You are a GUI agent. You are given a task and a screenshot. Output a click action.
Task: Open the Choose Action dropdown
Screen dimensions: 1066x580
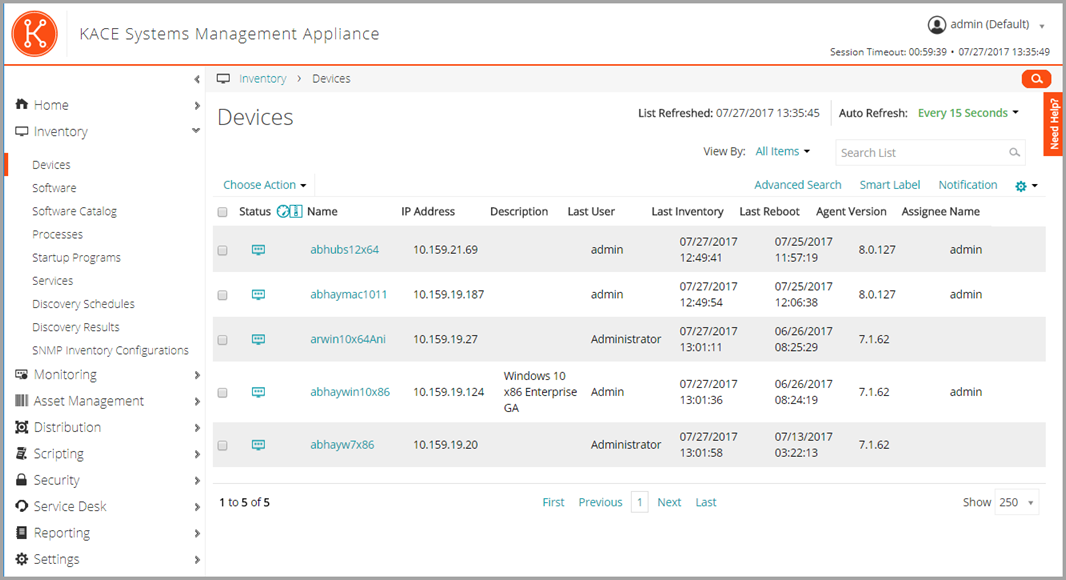tap(264, 185)
